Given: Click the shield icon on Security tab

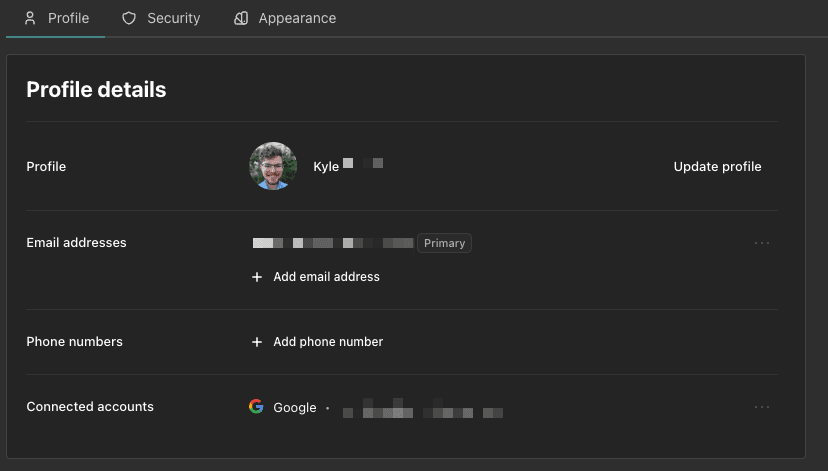Looking at the screenshot, I should point(128,18).
